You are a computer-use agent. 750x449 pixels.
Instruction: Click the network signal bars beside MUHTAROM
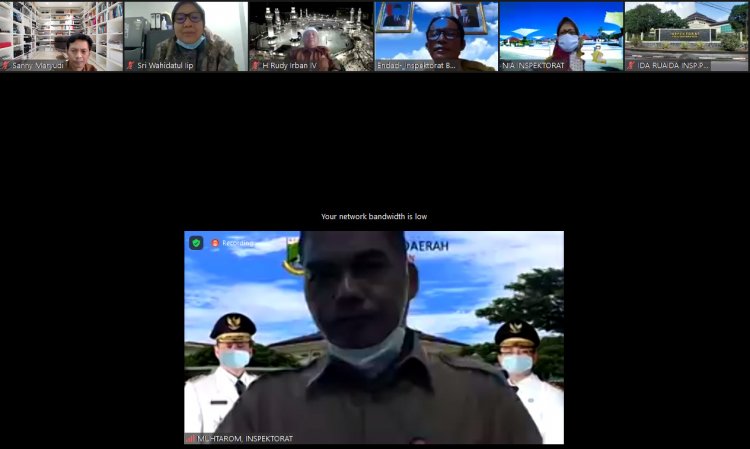[x=191, y=438]
